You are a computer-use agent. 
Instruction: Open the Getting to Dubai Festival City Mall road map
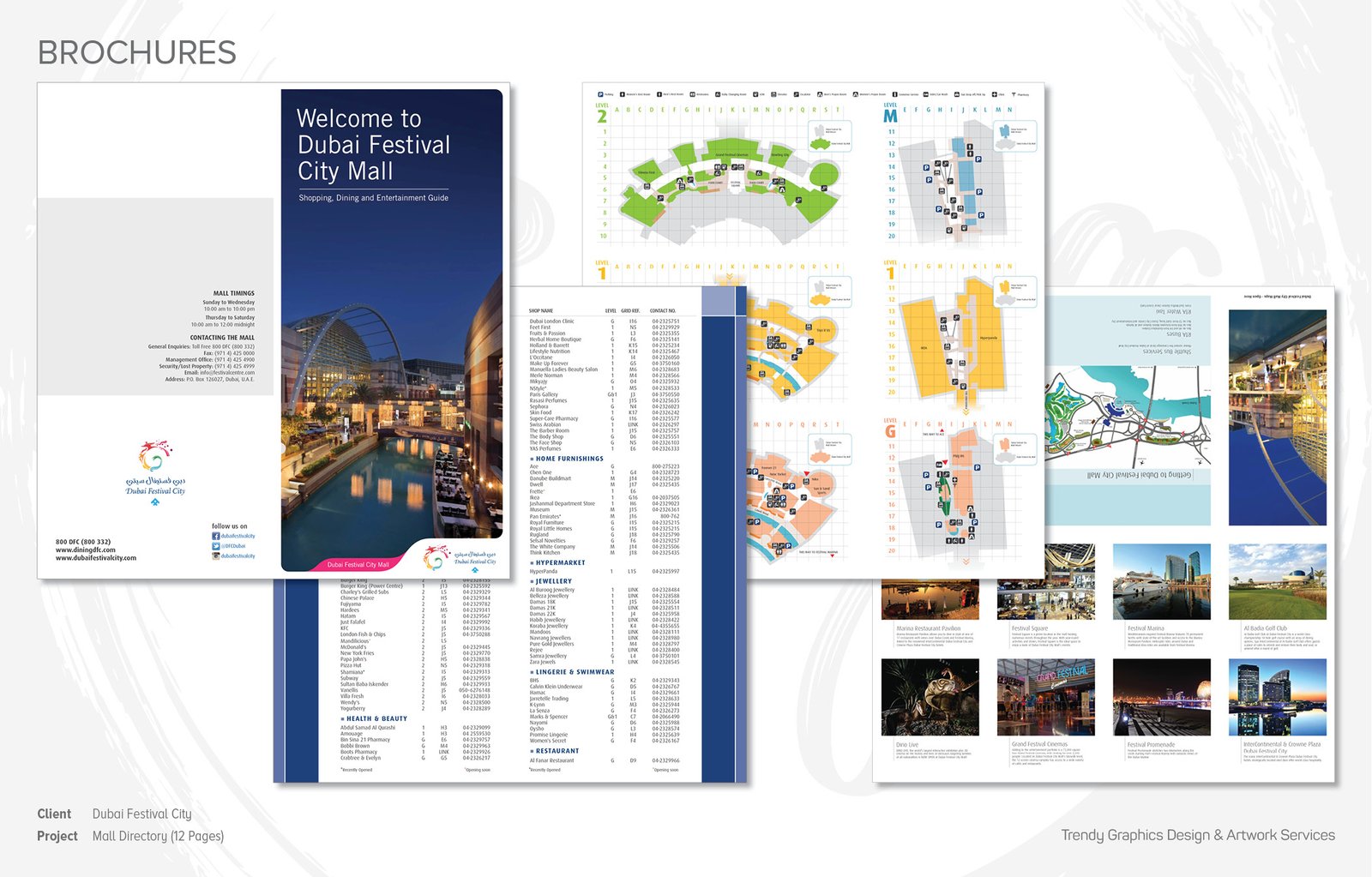point(1128,418)
